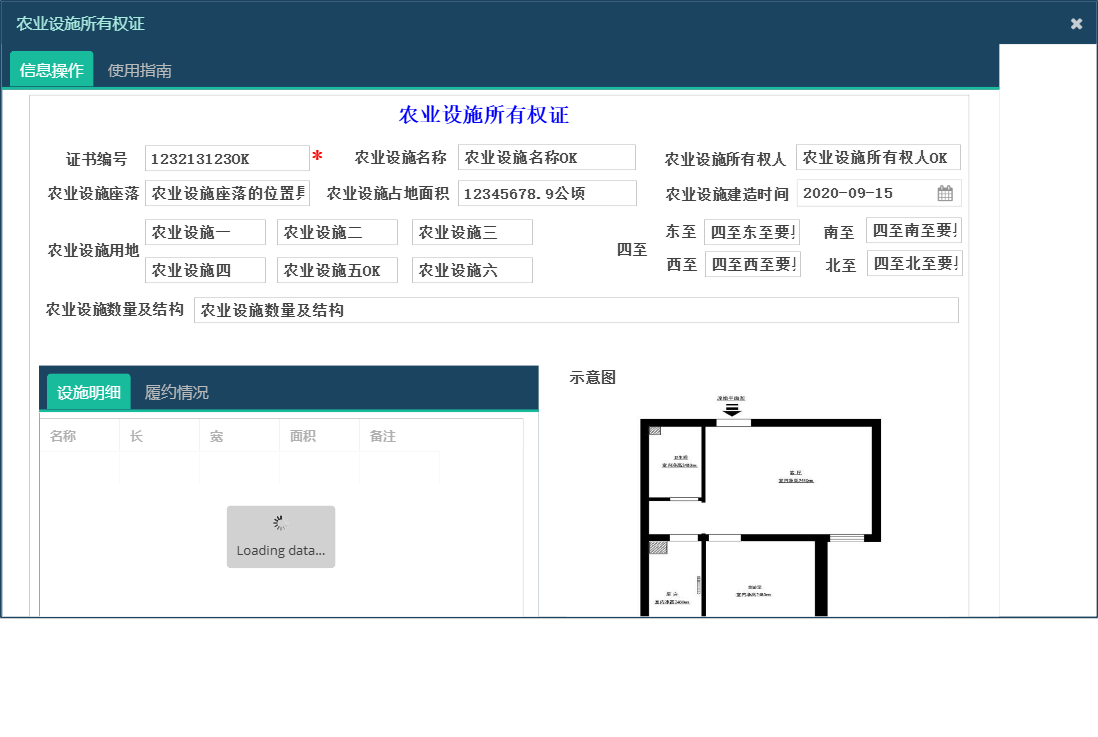This screenshot has width=1098, height=737.
Task: Close the 农业设施所有权证 dialog
Action: pos(1077,23)
